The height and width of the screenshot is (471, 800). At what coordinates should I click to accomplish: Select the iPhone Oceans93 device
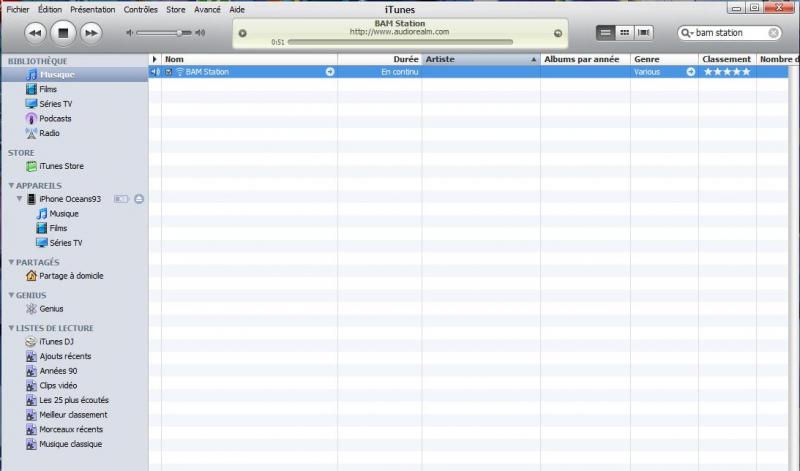tap(70, 199)
